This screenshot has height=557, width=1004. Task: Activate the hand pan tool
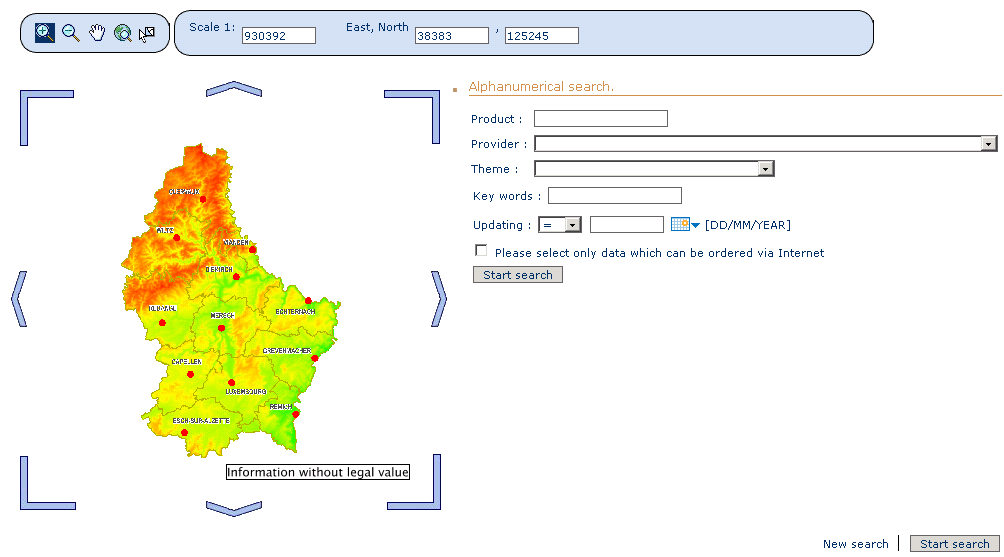97,33
